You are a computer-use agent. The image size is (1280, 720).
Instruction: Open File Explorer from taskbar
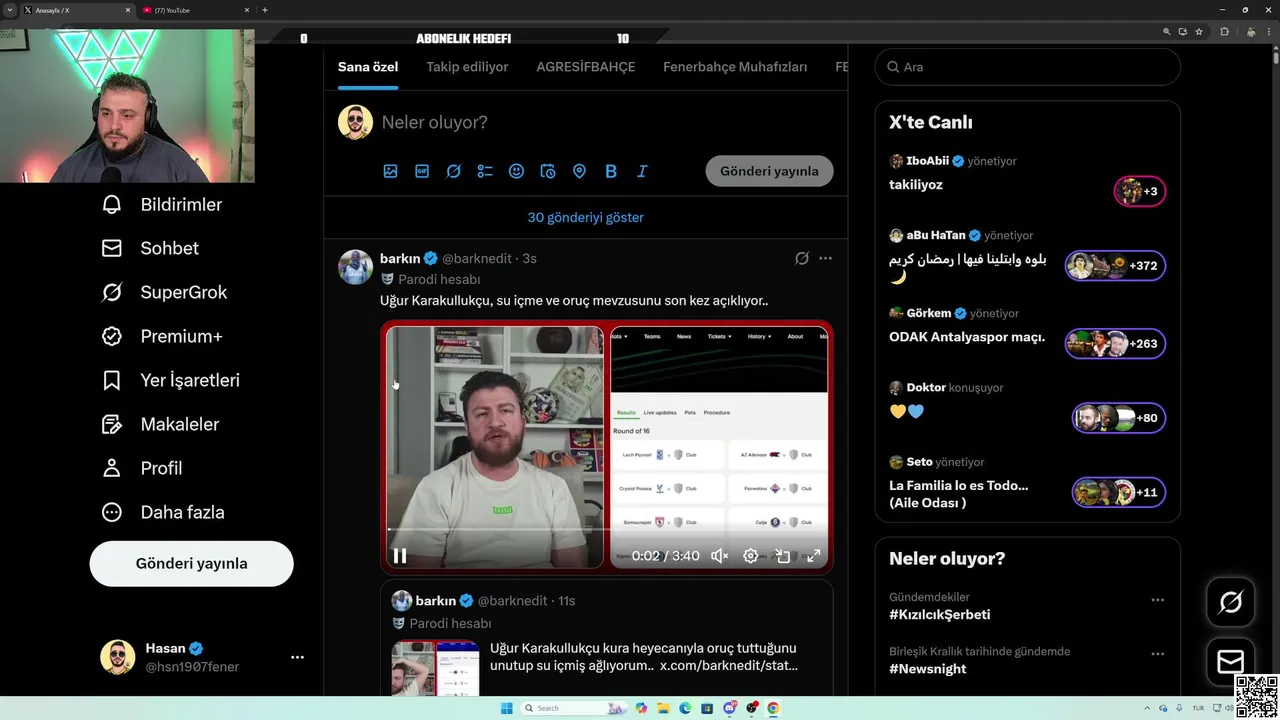pyautogui.click(x=664, y=708)
